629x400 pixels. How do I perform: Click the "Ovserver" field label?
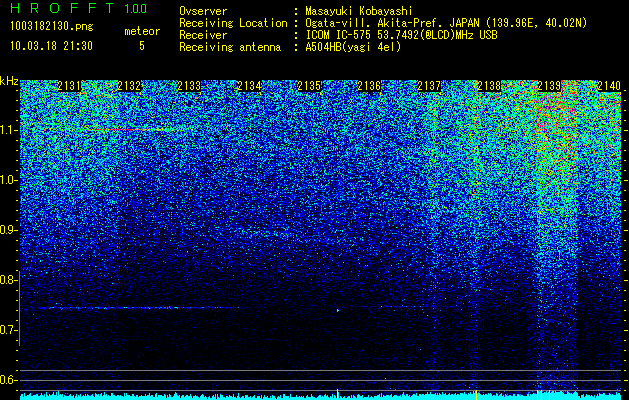click(x=203, y=11)
